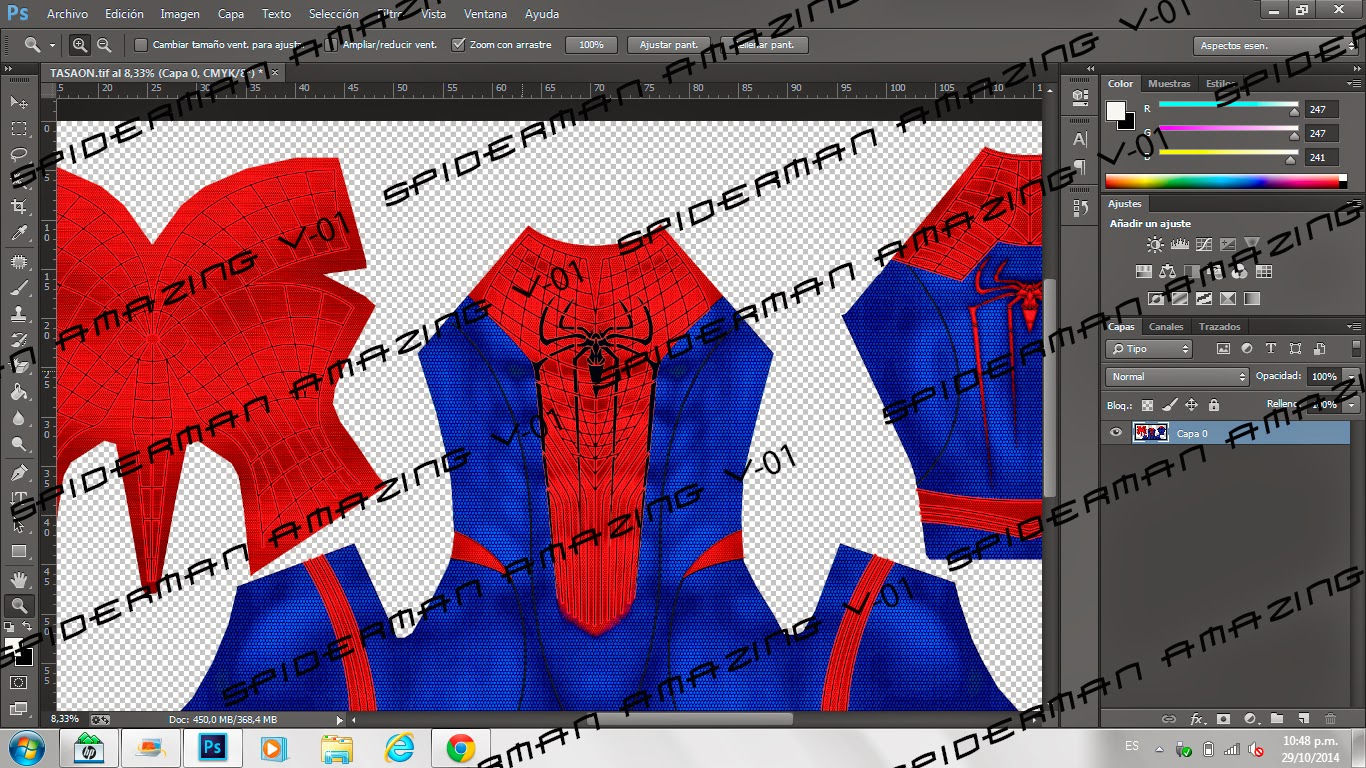Select the Pen tool
The height and width of the screenshot is (768, 1366).
(19, 472)
